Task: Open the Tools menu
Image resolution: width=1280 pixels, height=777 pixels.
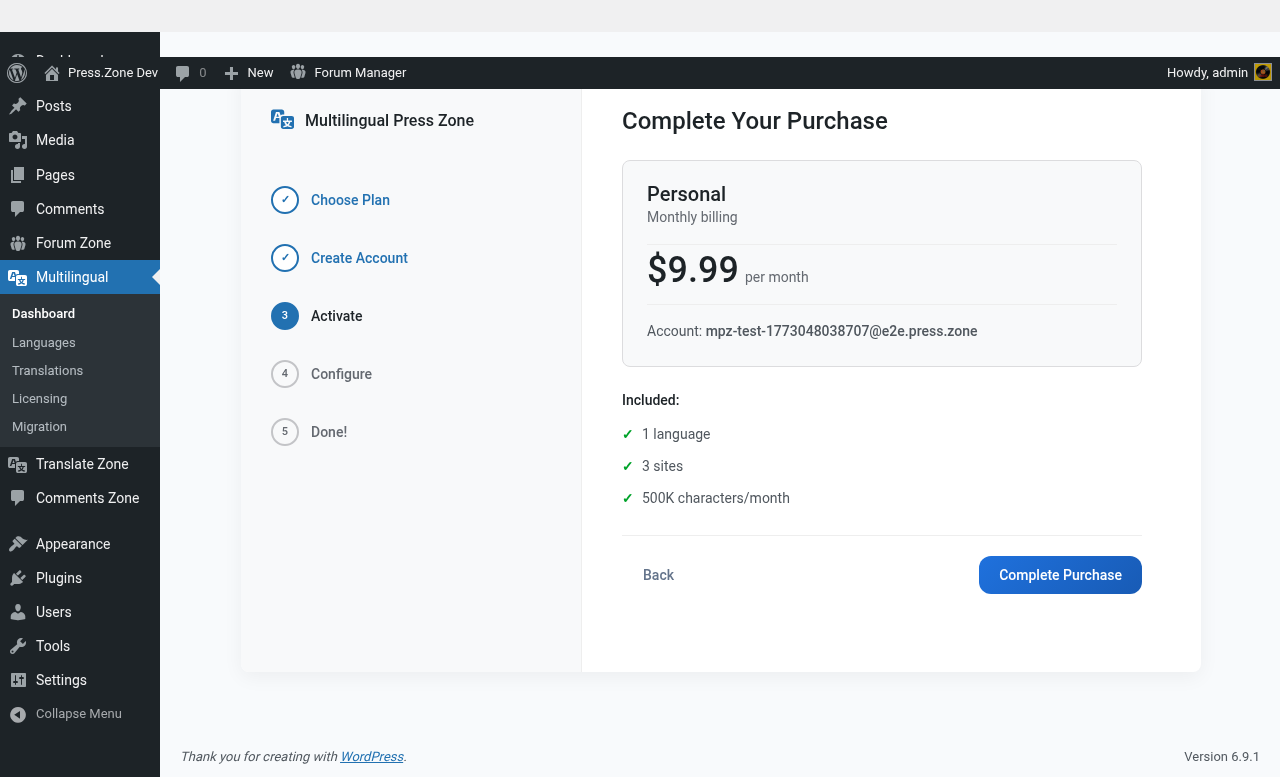Action: click(x=80, y=646)
